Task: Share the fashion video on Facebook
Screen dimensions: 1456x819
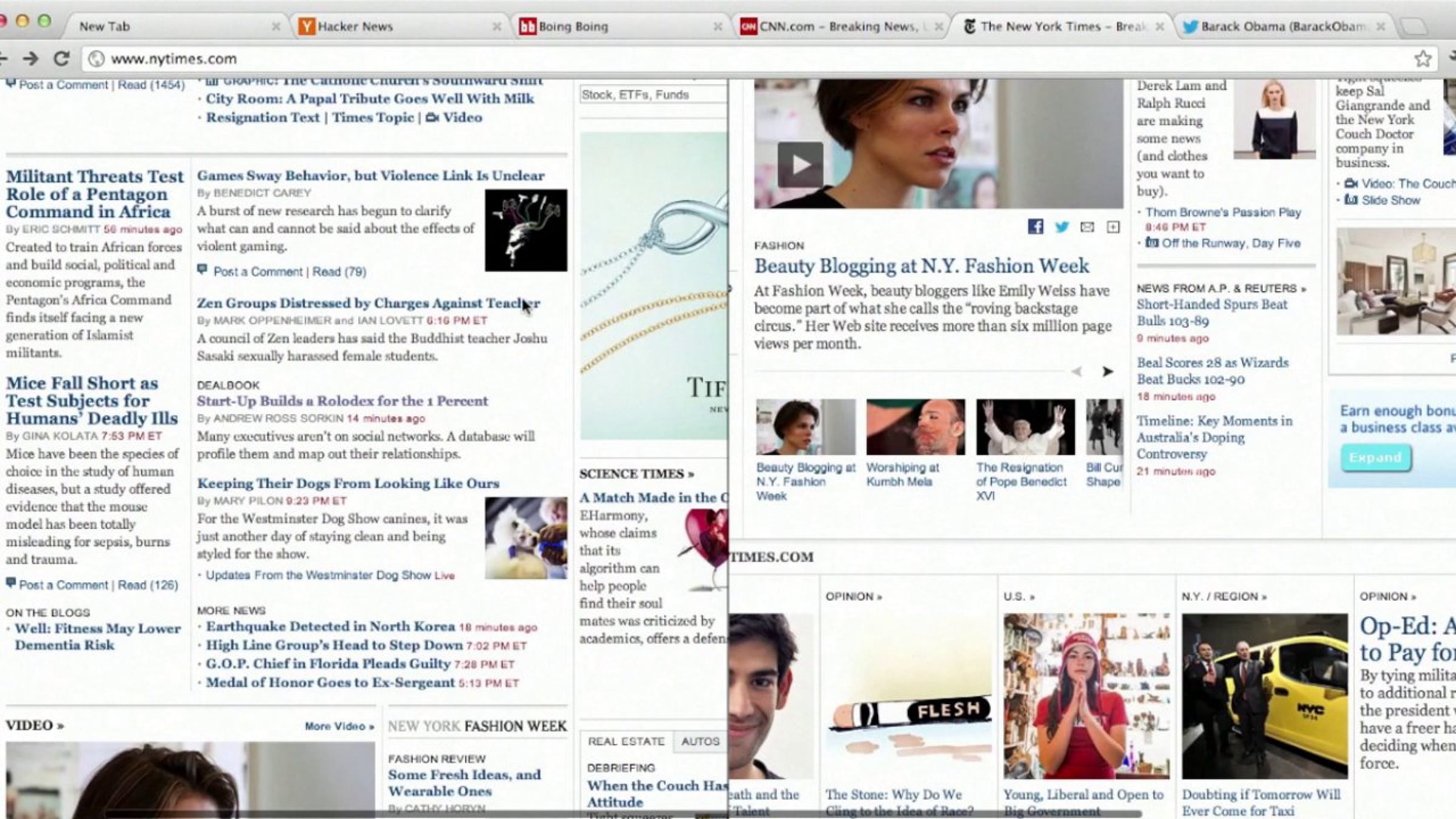Action: click(1036, 227)
